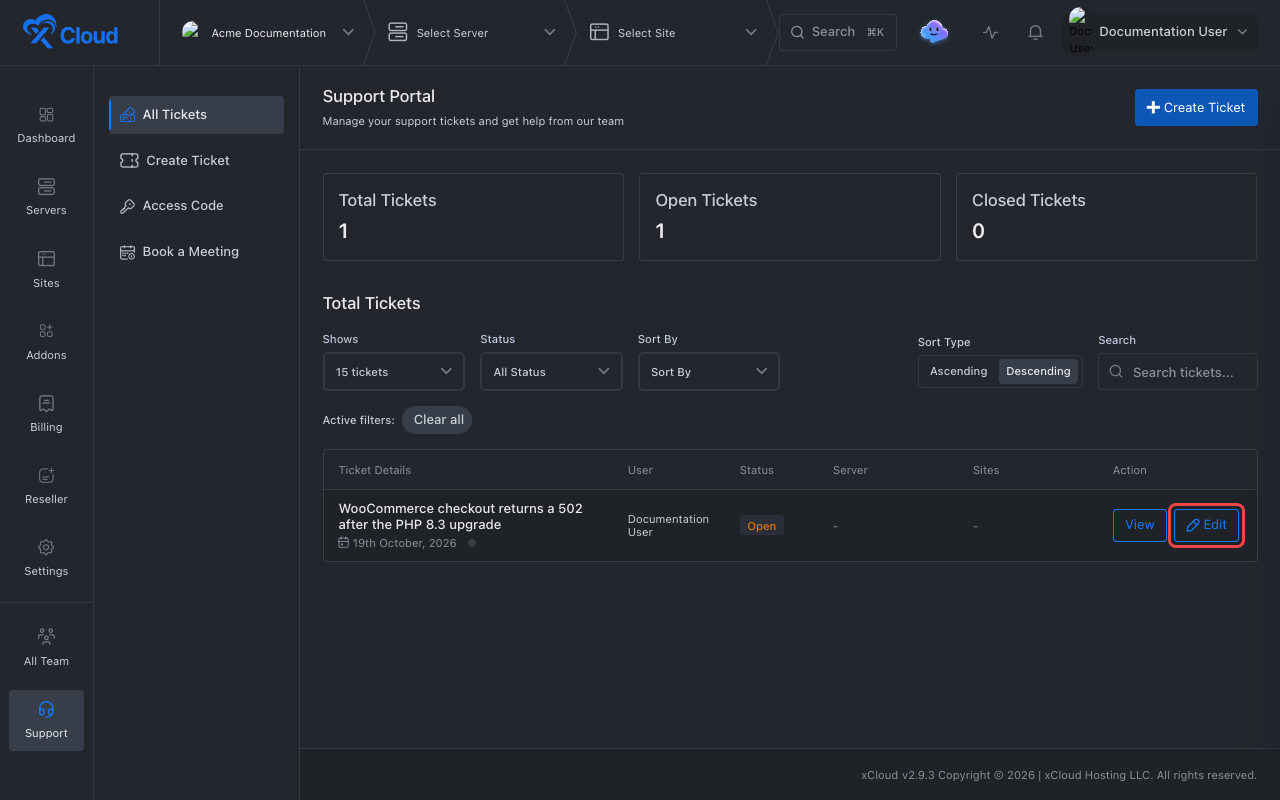Open Create Ticket in the support menu

coord(196,160)
